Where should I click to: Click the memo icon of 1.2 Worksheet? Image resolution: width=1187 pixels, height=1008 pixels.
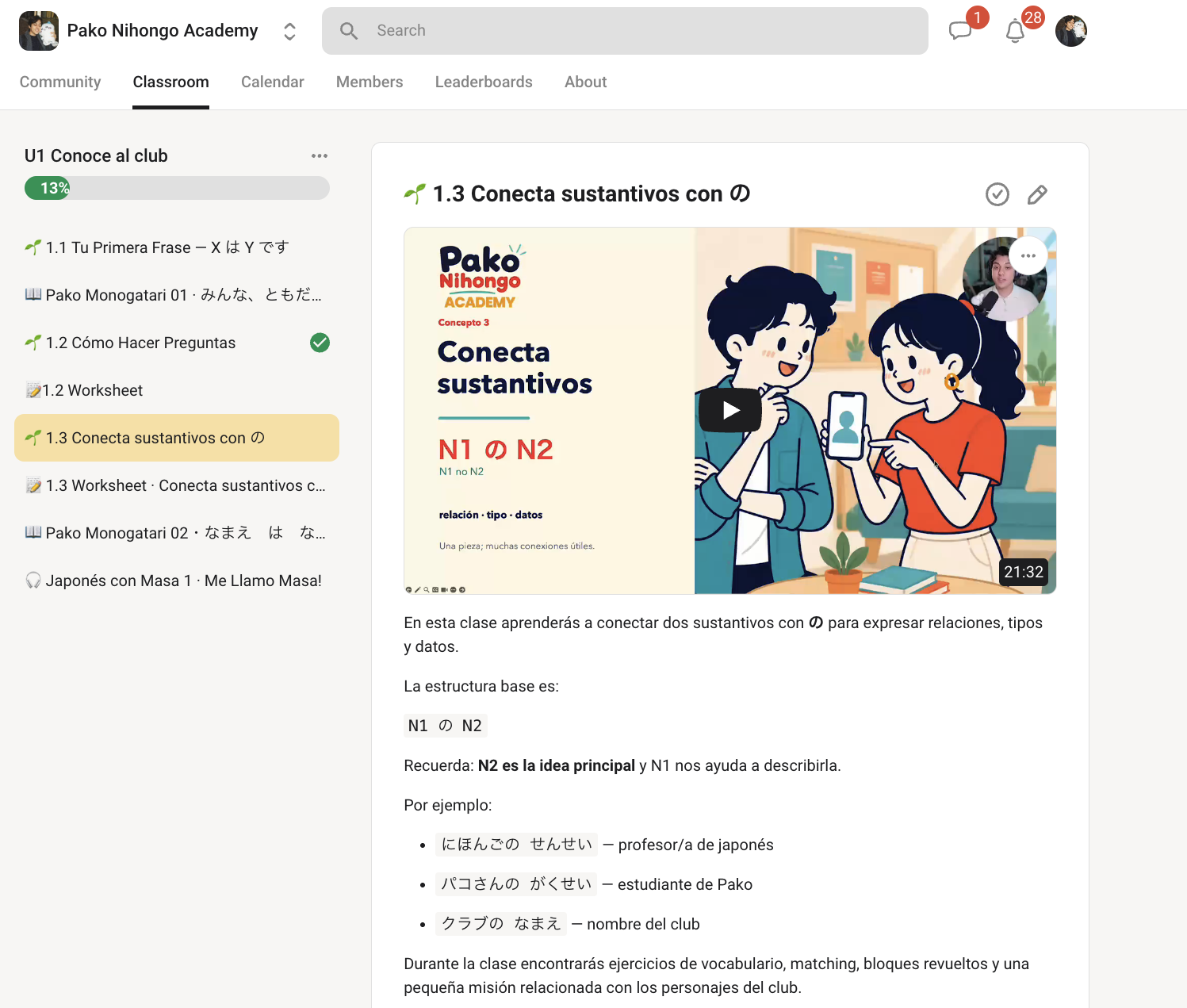[33, 390]
